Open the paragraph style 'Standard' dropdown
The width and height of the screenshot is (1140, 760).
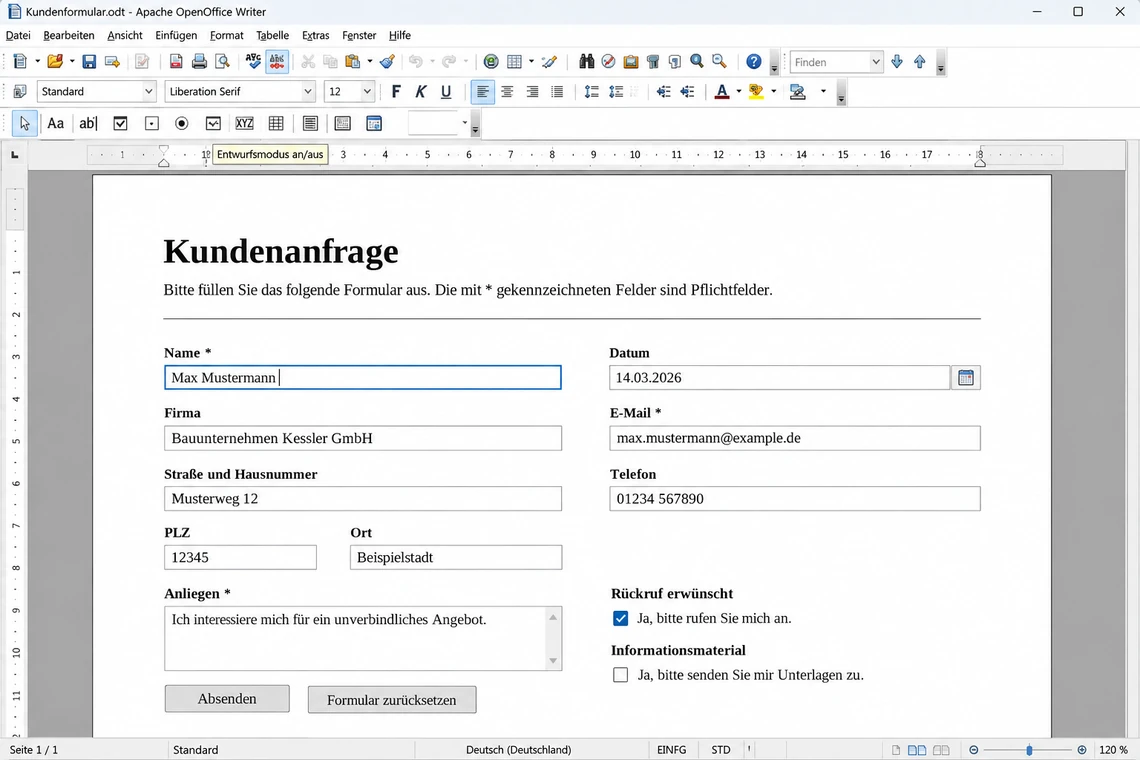[148, 92]
